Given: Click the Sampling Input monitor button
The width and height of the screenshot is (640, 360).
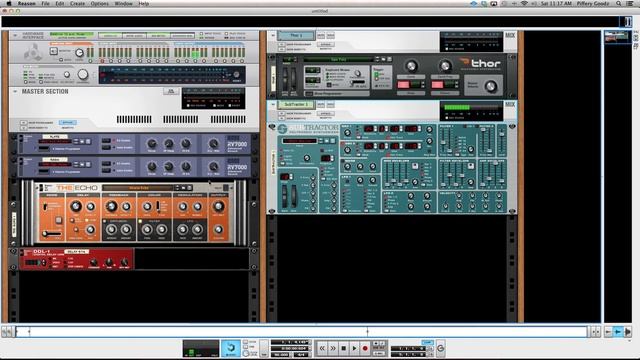Looking at the screenshot, I should 53,51.
